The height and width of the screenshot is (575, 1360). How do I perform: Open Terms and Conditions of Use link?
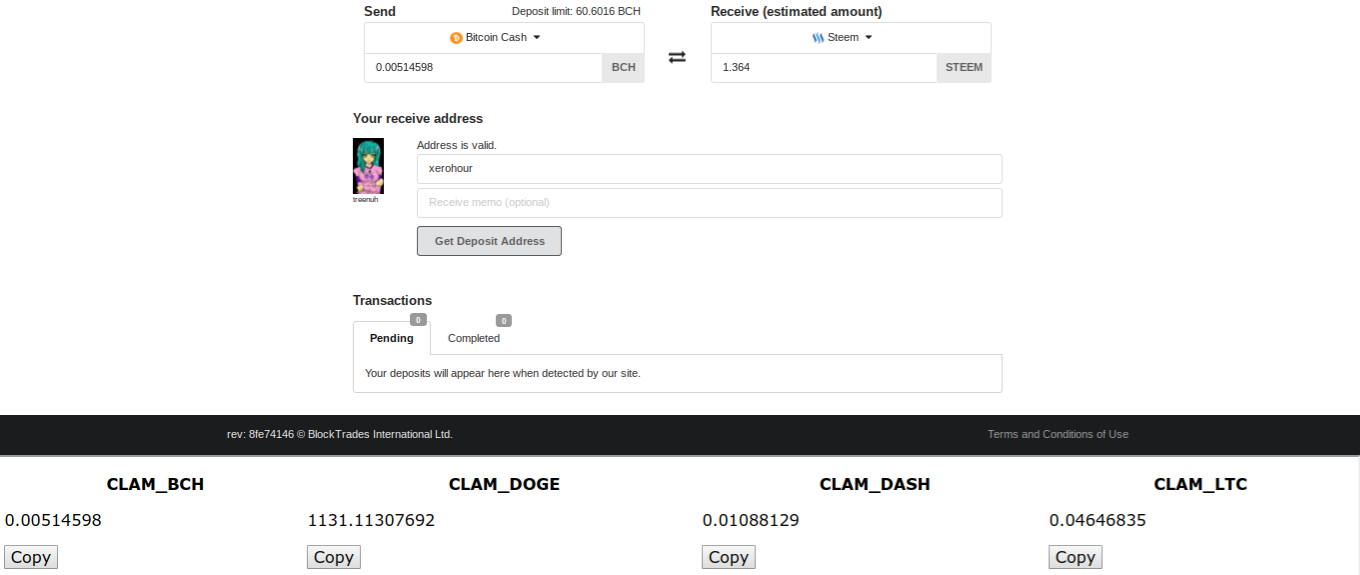1058,434
